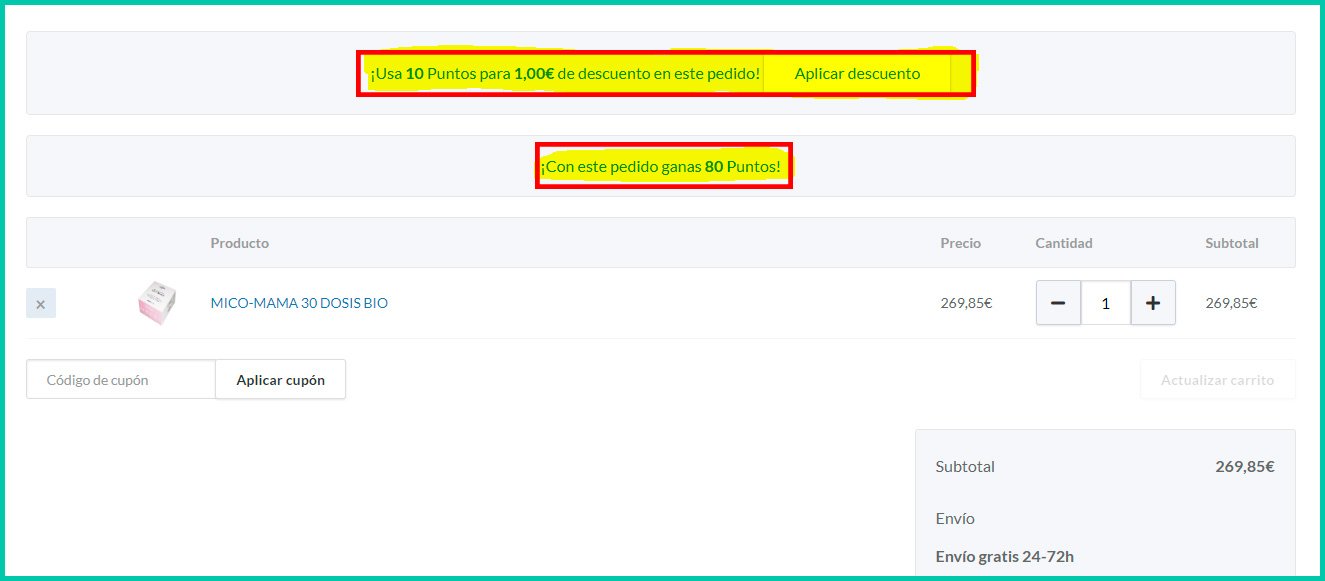This screenshot has height=581, width=1325.
Task: Select Envío gratis 24-72h shipping option
Action: click(1004, 557)
